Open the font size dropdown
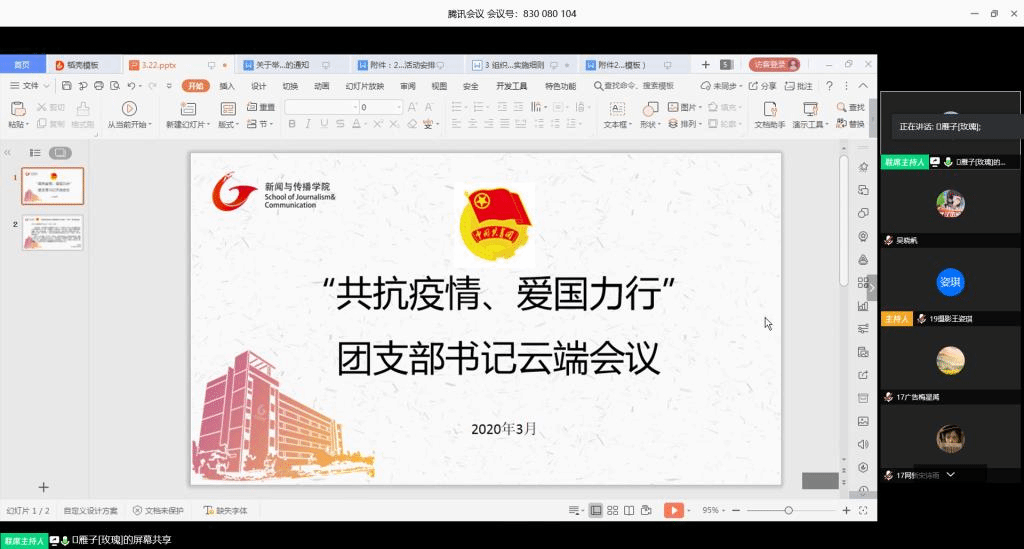The height and width of the screenshot is (549, 1024). coord(399,107)
